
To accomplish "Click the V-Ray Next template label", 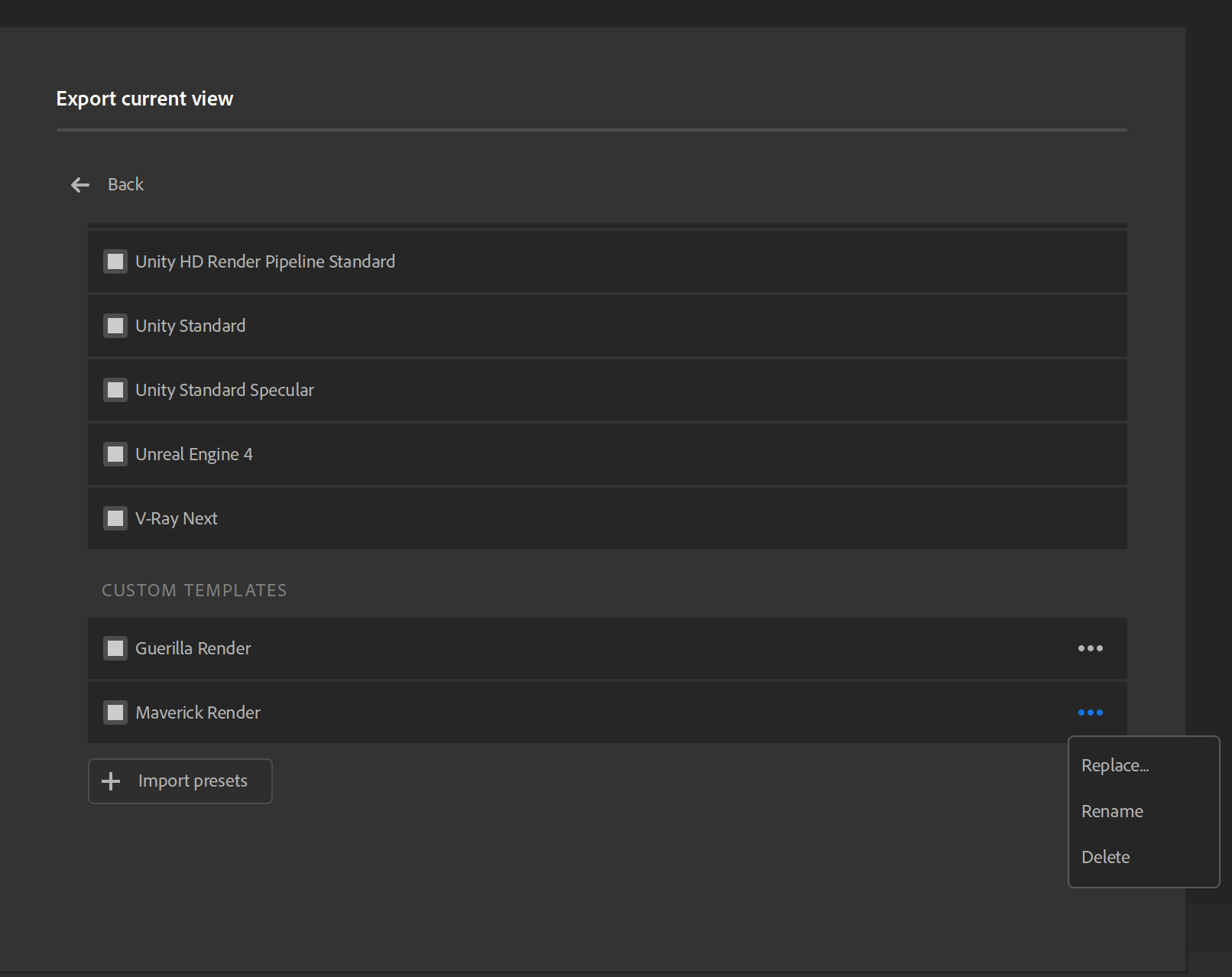I will [x=177, y=518].
